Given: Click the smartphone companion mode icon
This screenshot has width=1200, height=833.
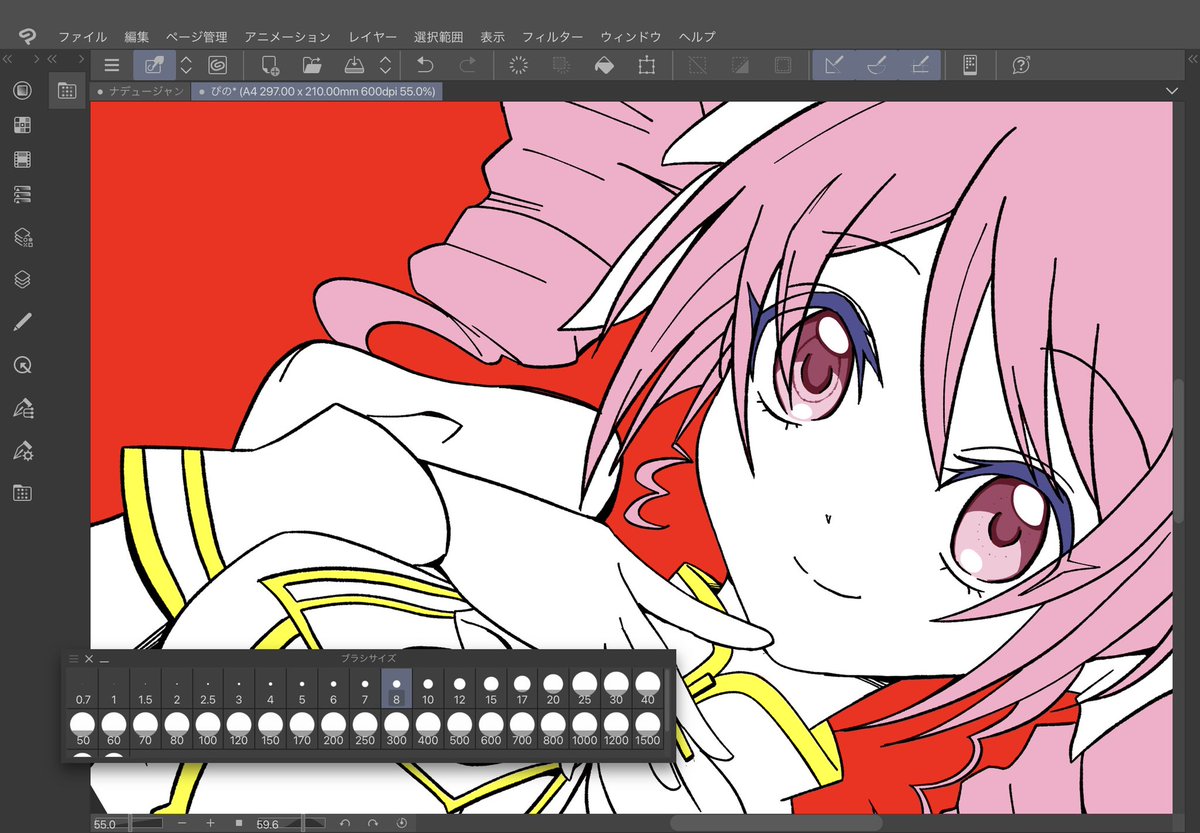Looking at the screenshot, I should coord(969,65).
